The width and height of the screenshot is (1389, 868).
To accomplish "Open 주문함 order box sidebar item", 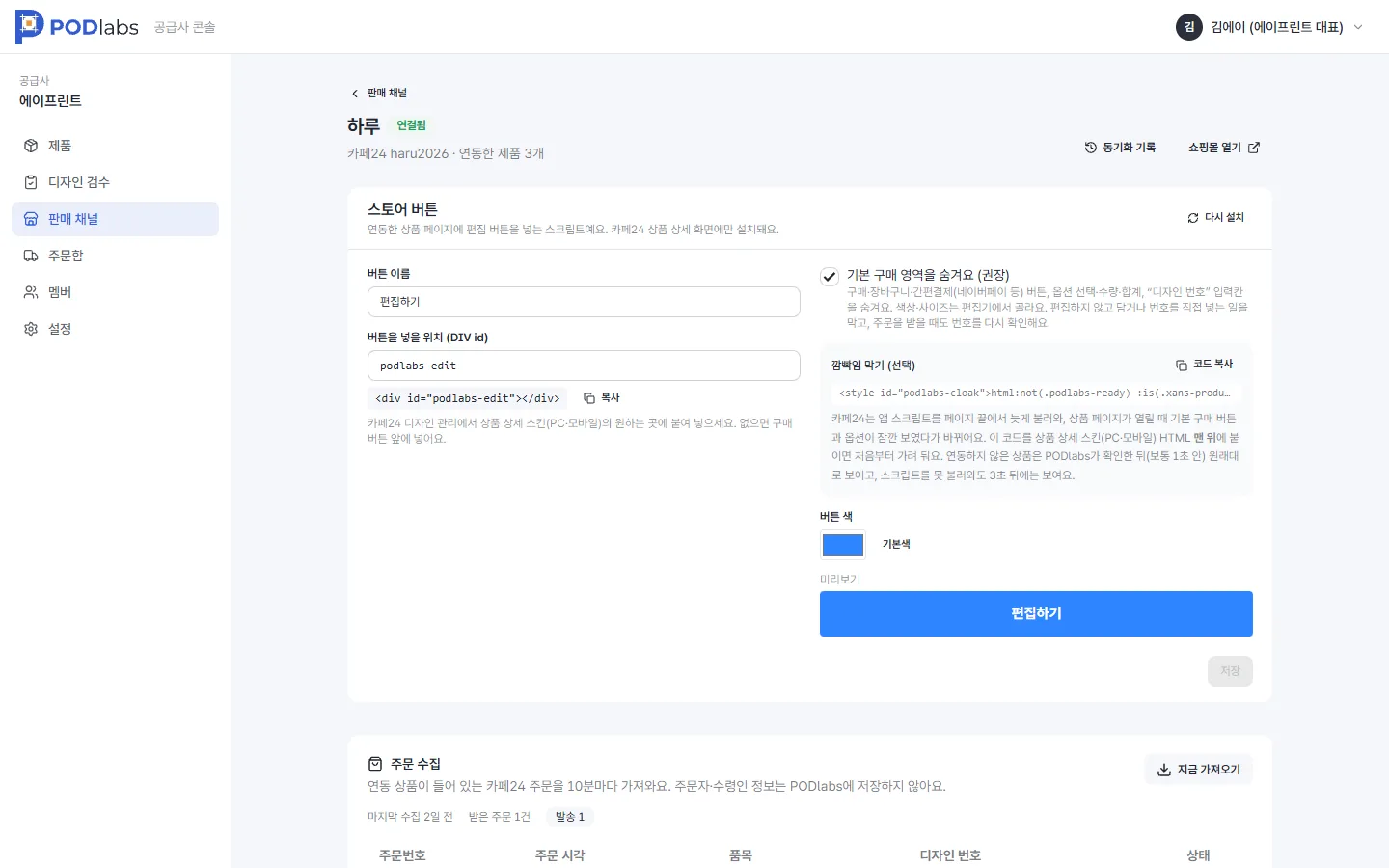I will pos(115,256).
